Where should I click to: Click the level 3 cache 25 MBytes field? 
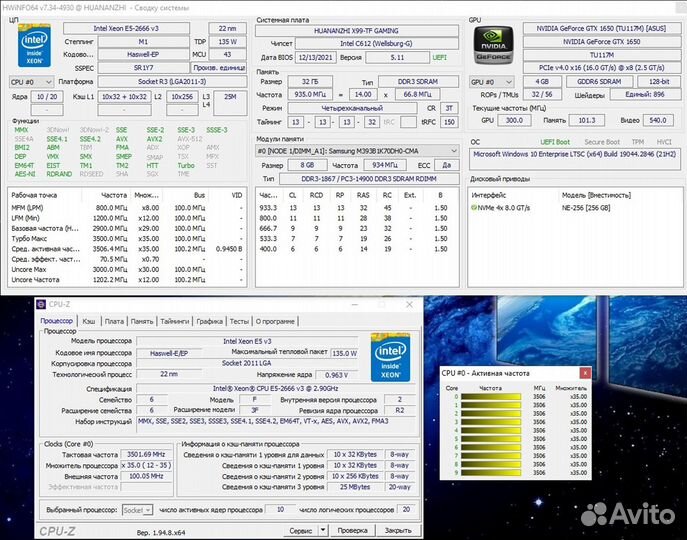[355, 487]
